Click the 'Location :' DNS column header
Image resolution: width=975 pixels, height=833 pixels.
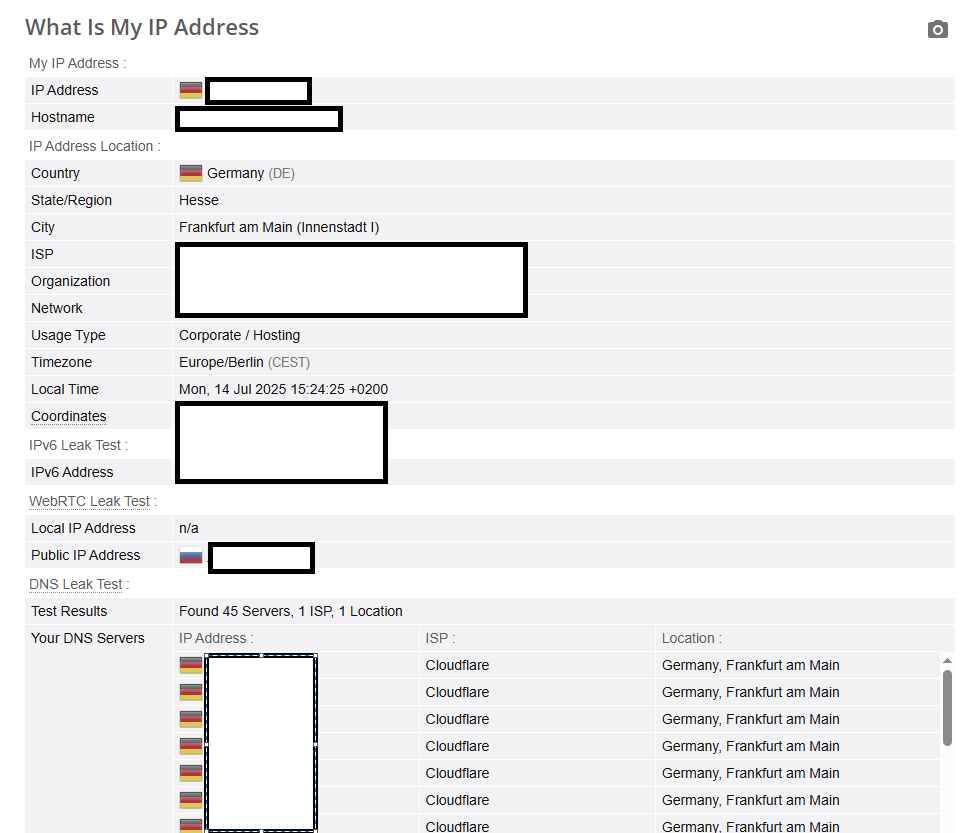(691, 638)
